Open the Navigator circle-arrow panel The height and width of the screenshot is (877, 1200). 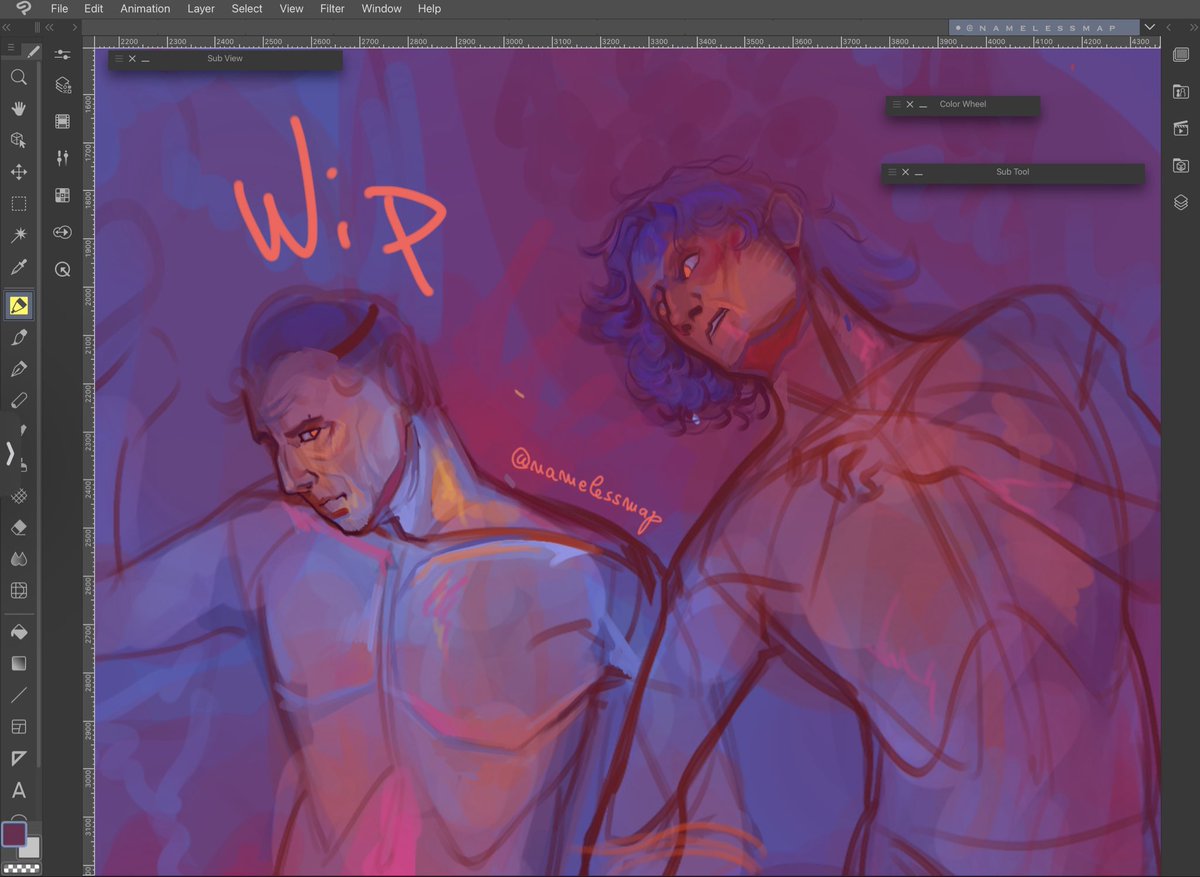pyautogui.click(x=62, y=269)
